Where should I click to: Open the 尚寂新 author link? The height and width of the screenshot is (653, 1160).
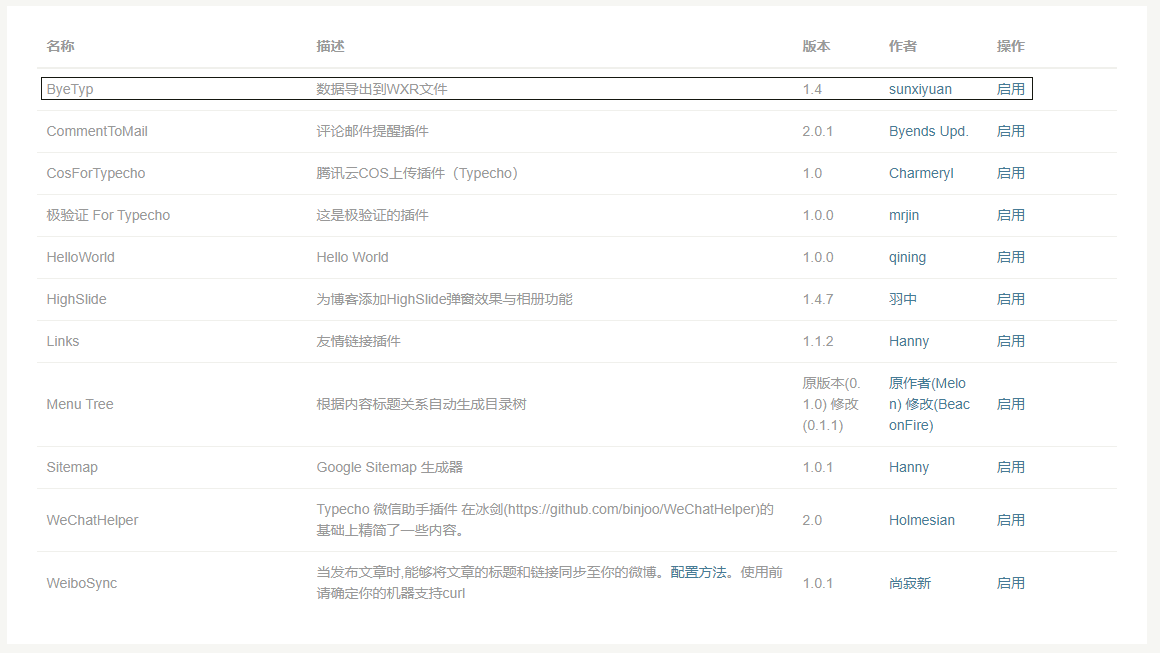(909, 583)
